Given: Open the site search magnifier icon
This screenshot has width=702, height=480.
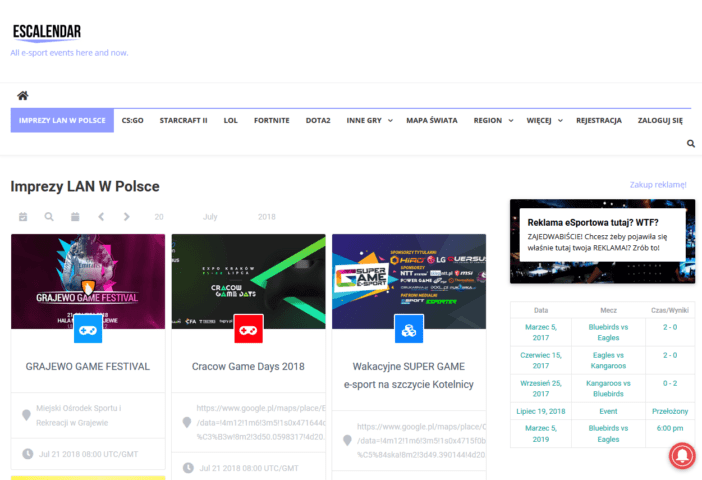Looking at the screenshot, I should 690,144.
